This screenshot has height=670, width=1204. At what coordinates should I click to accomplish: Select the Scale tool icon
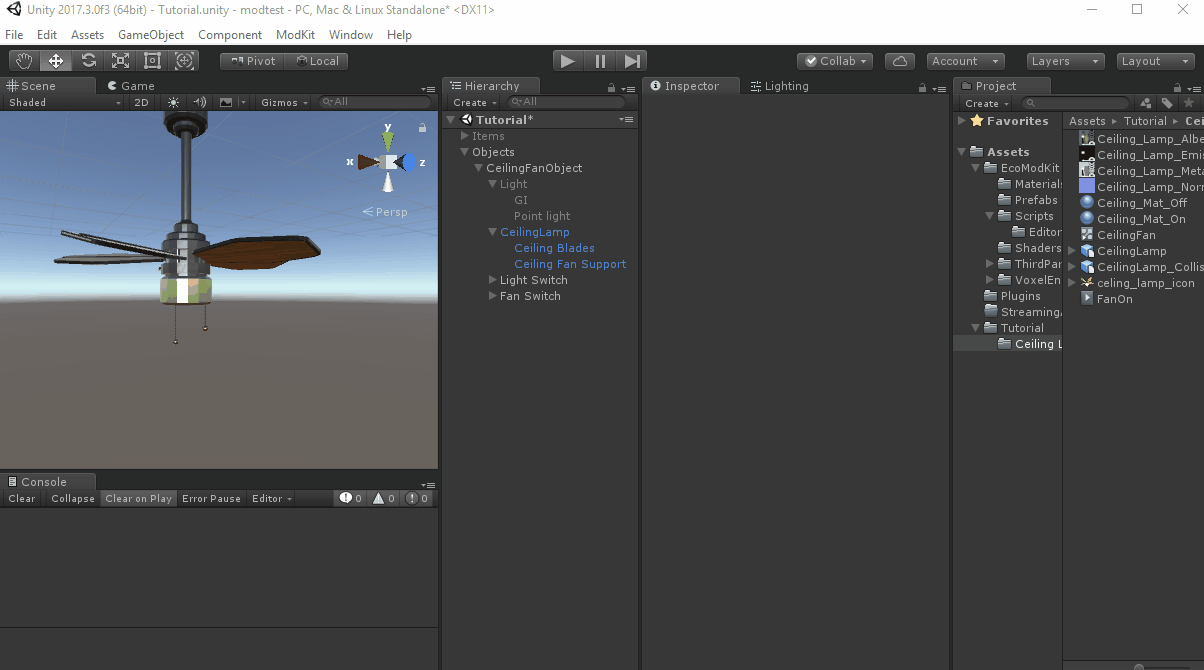pos(121,61)
